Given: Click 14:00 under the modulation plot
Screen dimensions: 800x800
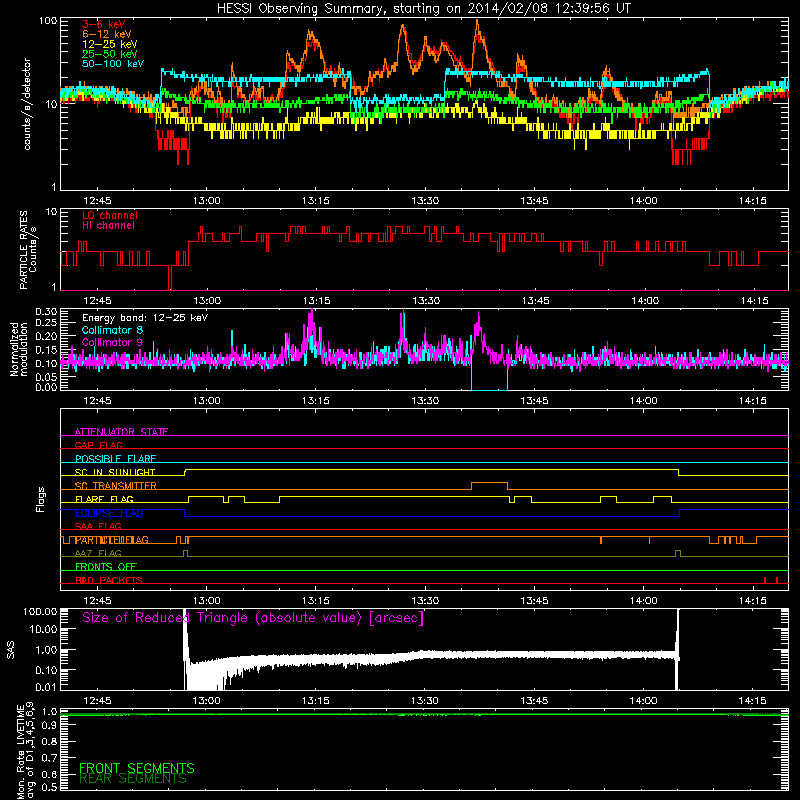Looking at the screenshot, I should (x=644, y=401).
